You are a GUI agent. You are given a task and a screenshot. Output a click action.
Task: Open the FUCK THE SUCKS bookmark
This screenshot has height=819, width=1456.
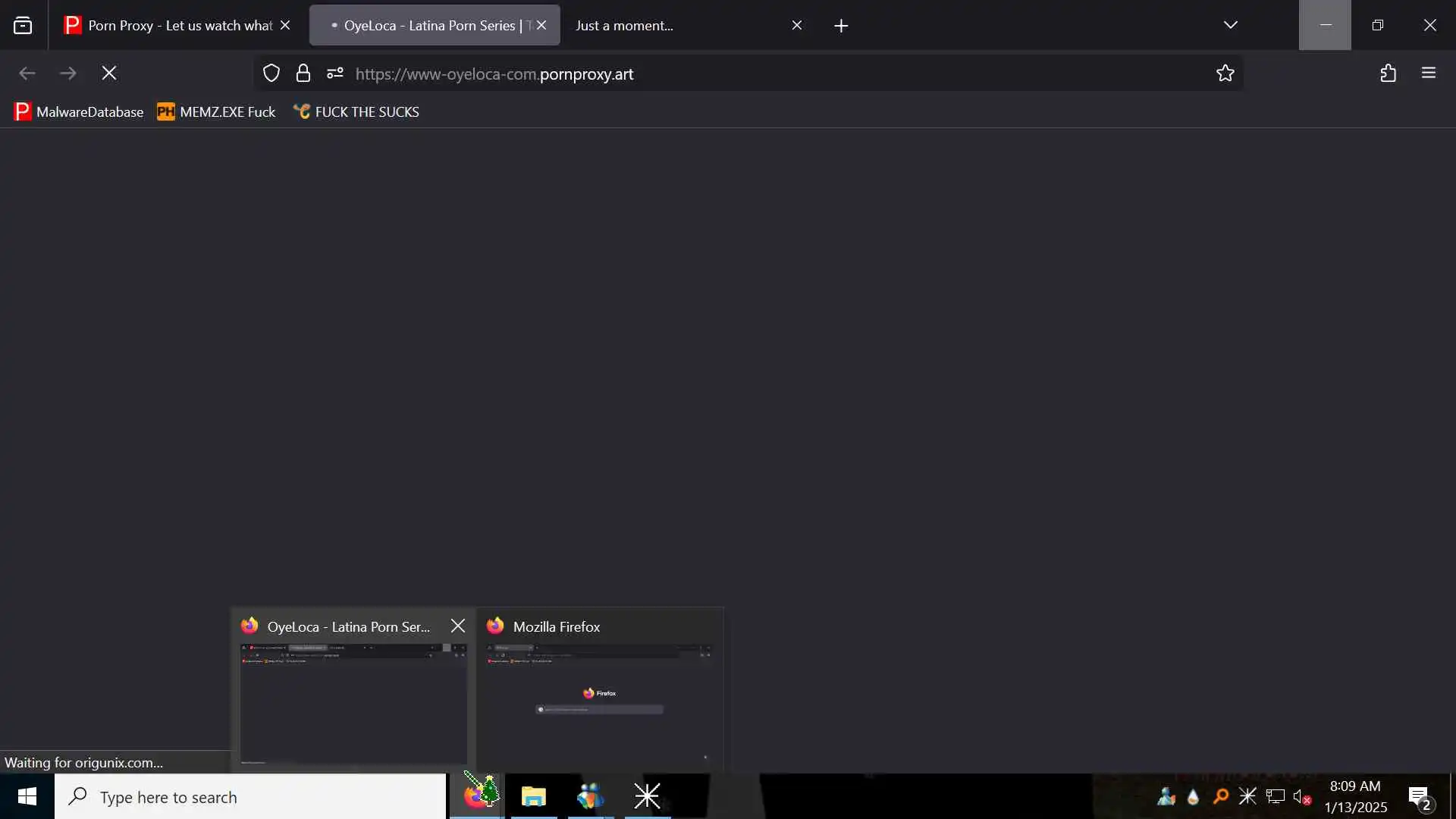click(x=356, y=112)
